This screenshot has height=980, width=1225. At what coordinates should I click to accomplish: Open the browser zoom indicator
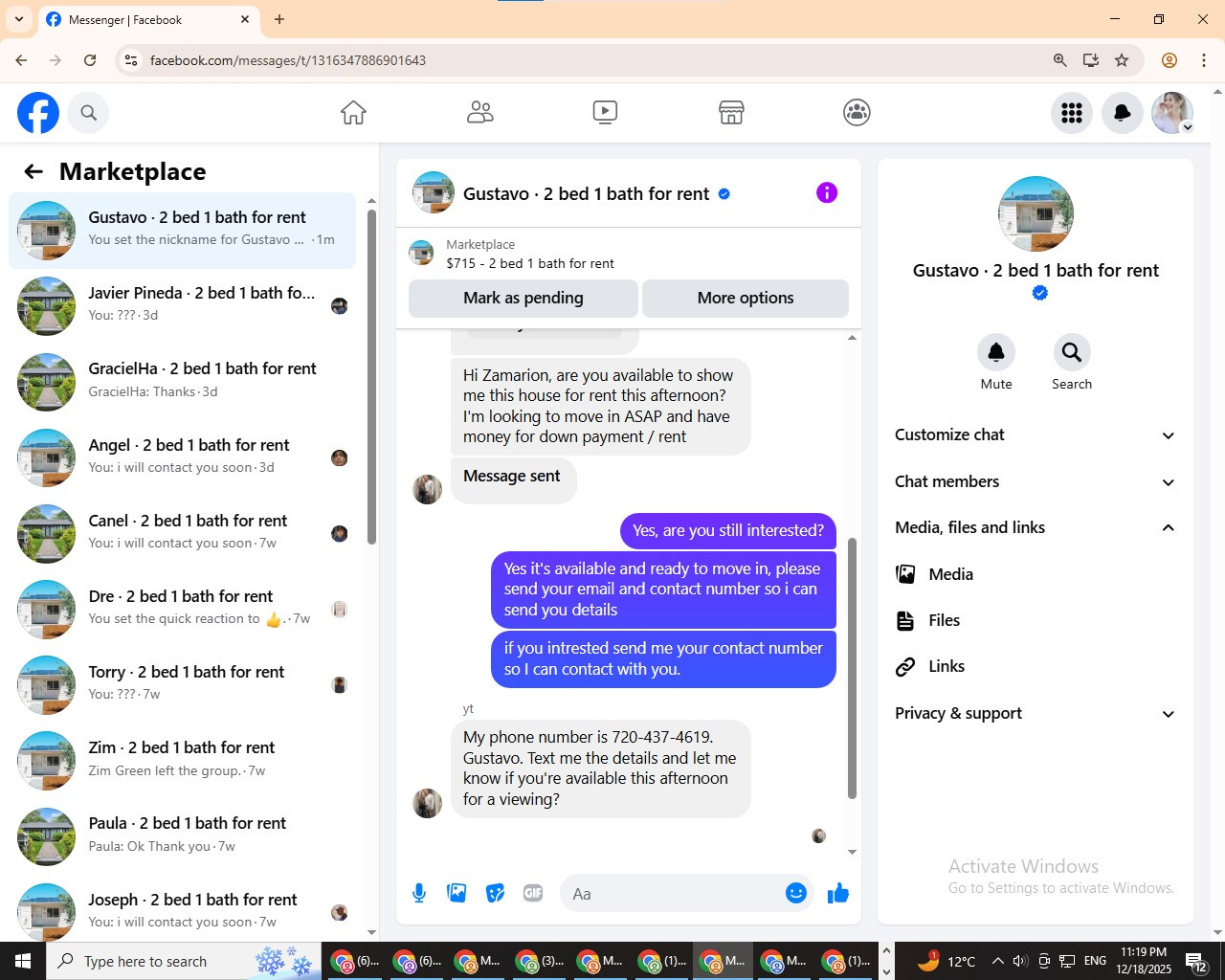tap(1059, 60)
